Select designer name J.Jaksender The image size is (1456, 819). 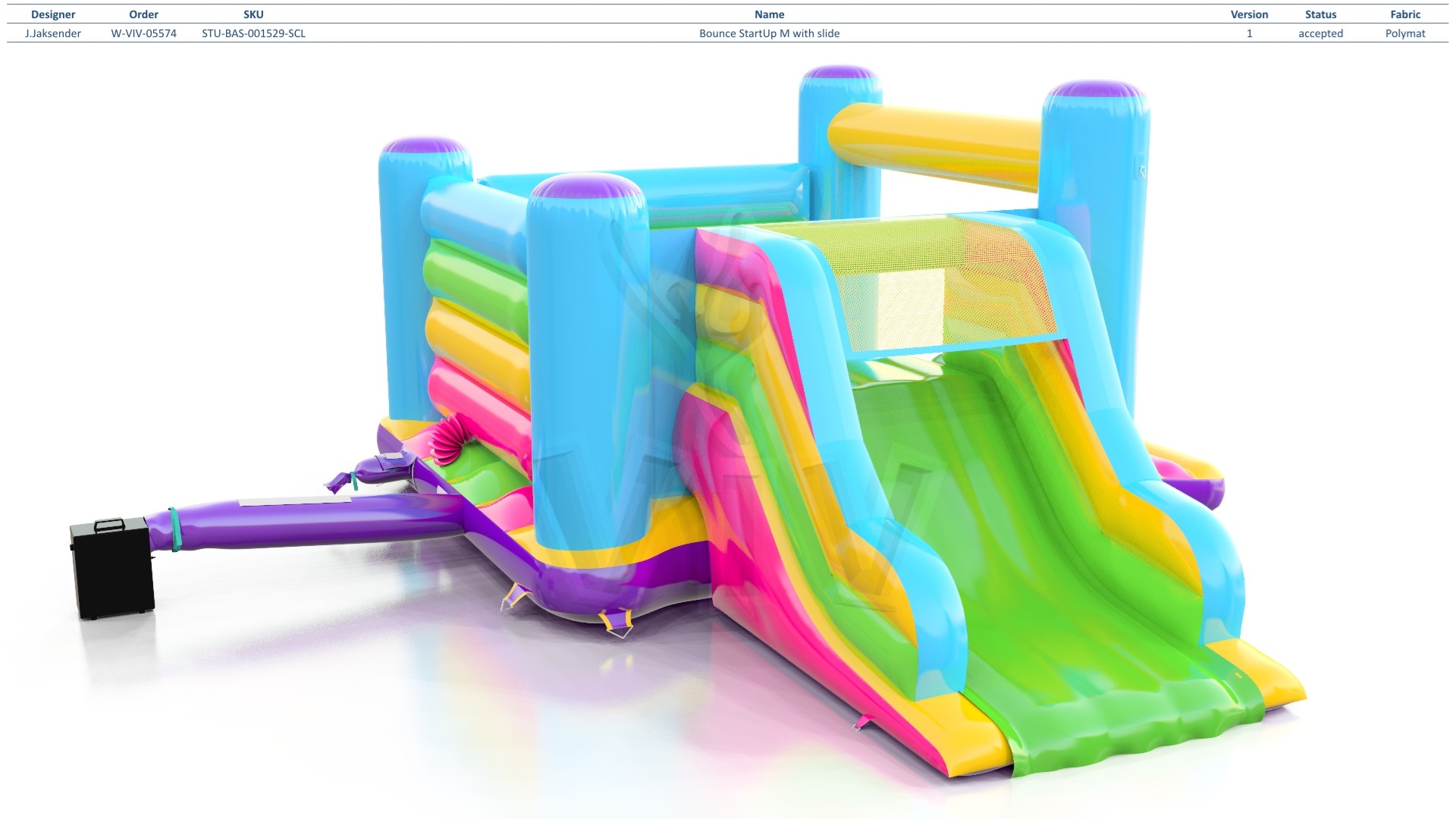pos(53,33)
